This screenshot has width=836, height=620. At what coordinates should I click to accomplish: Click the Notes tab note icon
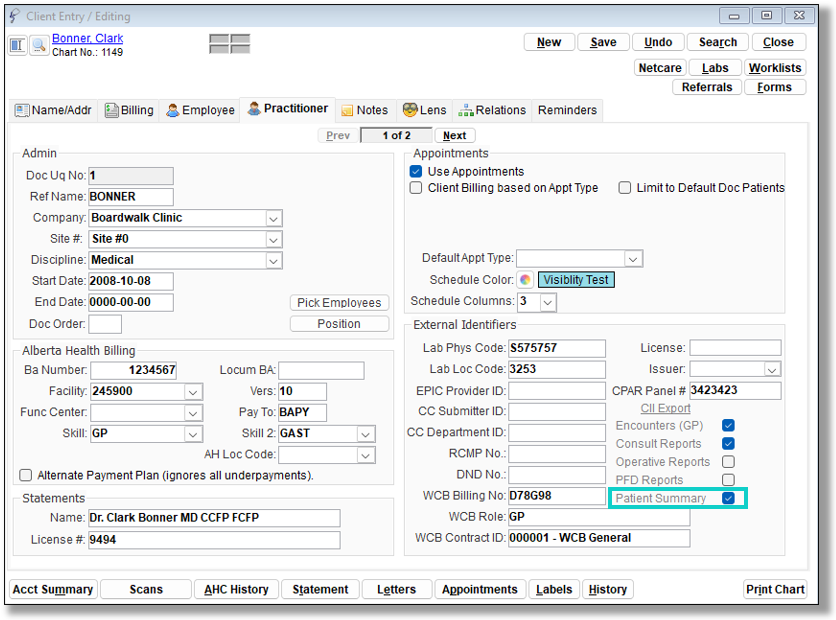tap(347, 110)
